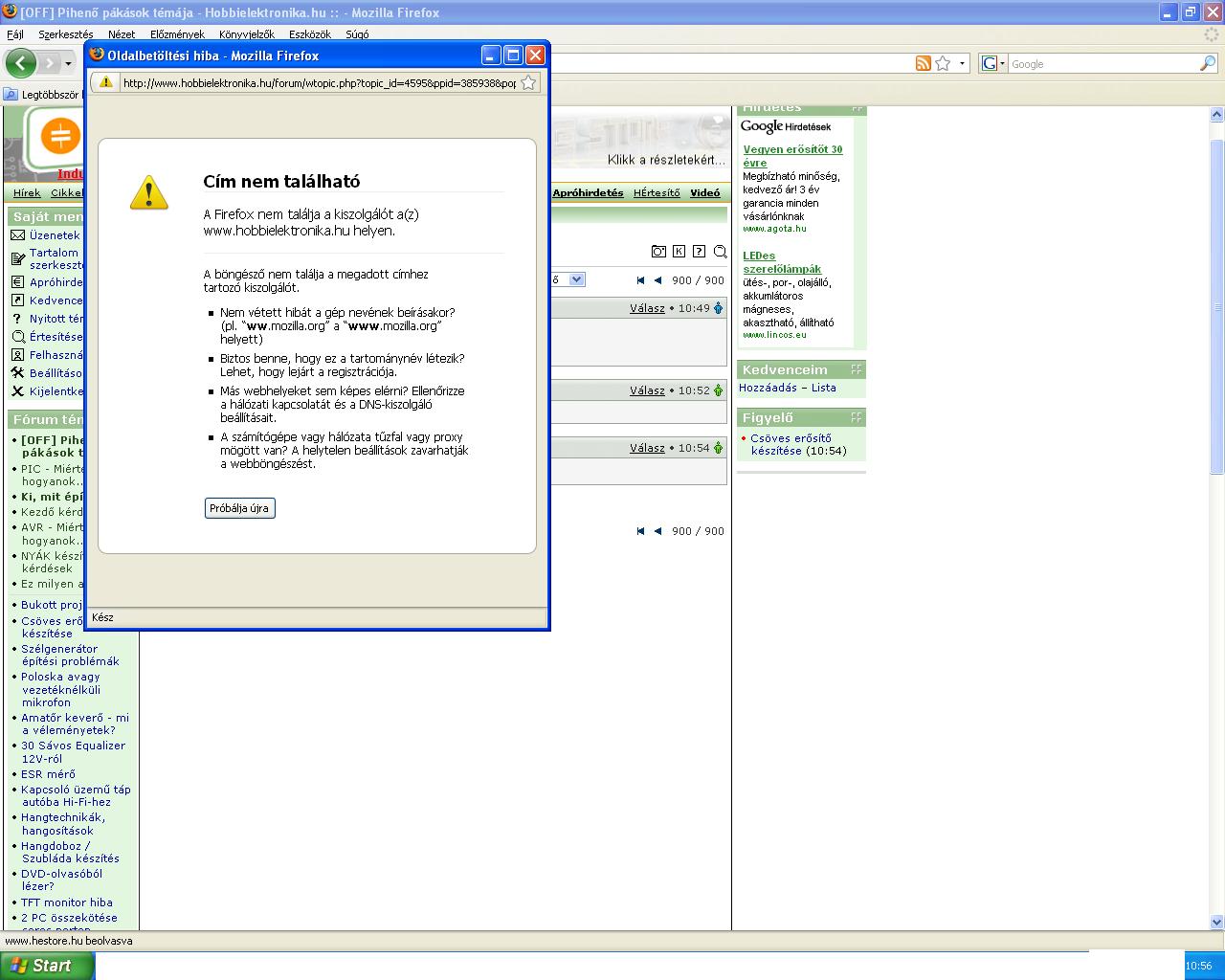
Task: Click the green user icon on the 10:52 post
Action: pos(718,390)
